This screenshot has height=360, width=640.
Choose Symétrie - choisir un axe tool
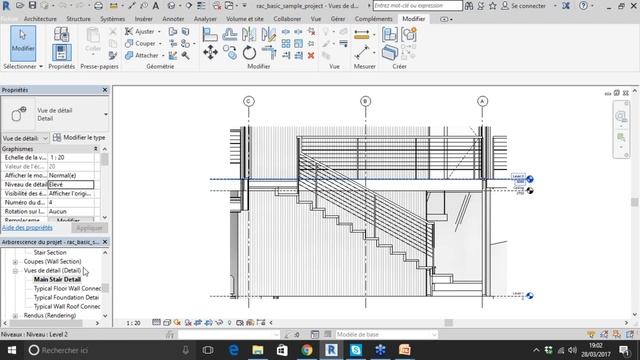coord(249,34)
